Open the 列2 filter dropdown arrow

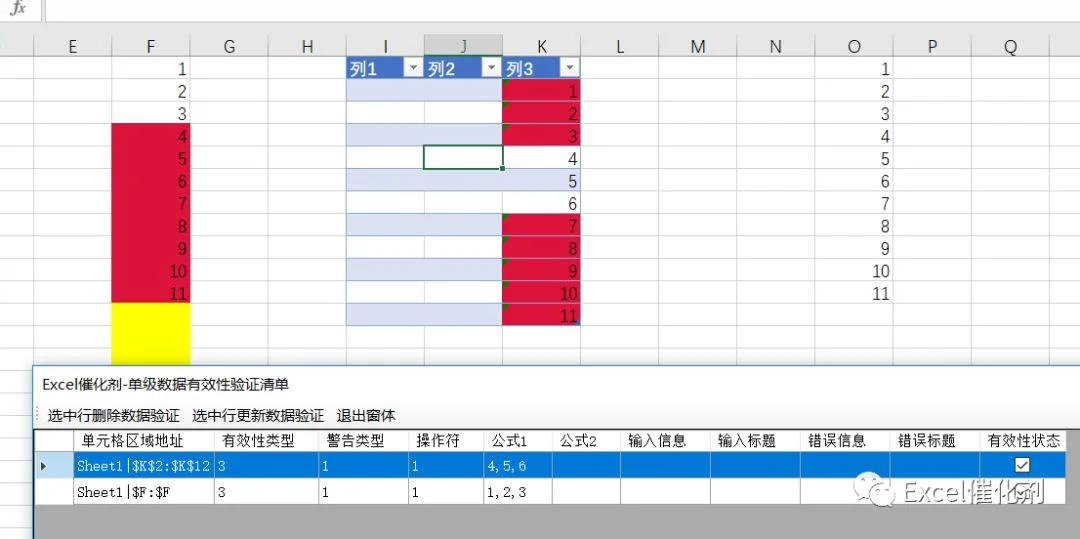(x=491, y=68)
